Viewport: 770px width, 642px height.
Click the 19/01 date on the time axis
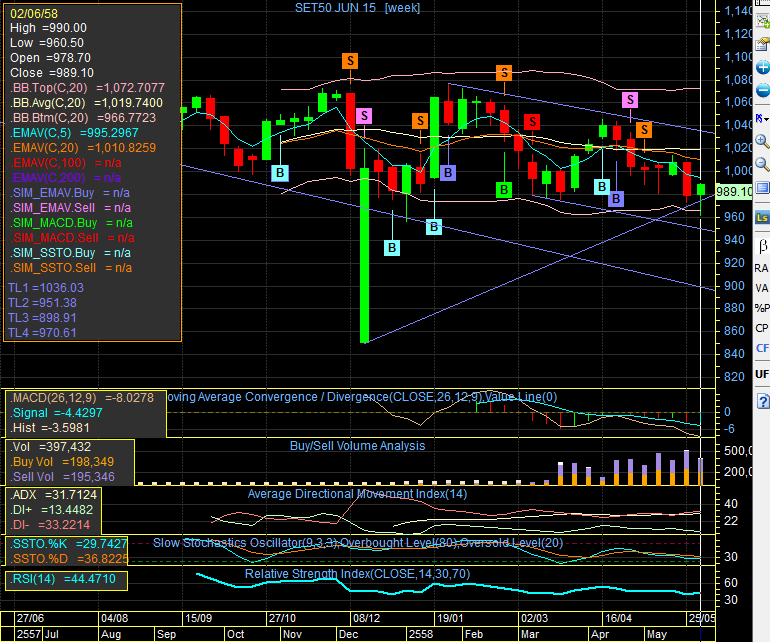(x=450, y=618)
